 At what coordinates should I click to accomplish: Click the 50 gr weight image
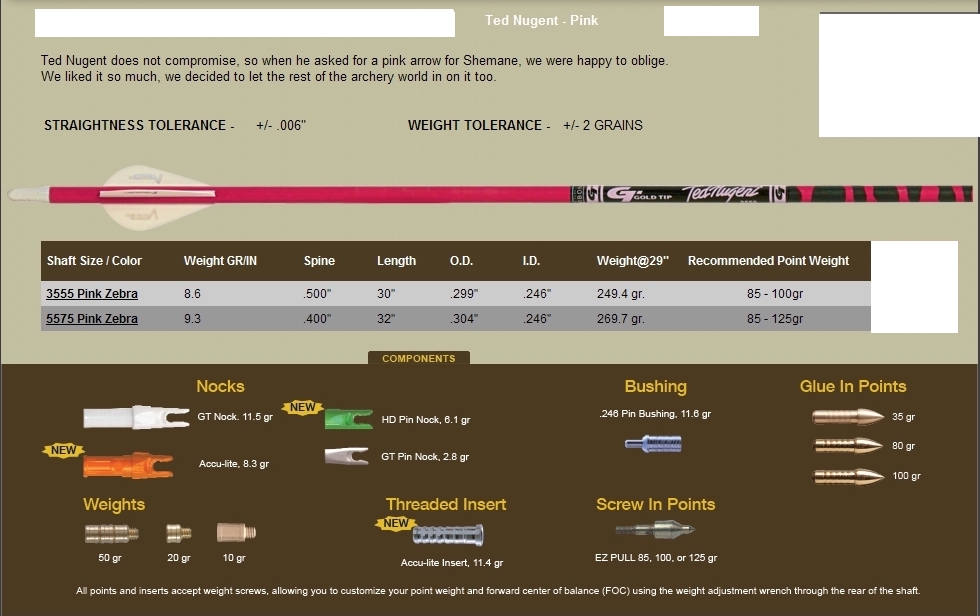coord(112,533)
